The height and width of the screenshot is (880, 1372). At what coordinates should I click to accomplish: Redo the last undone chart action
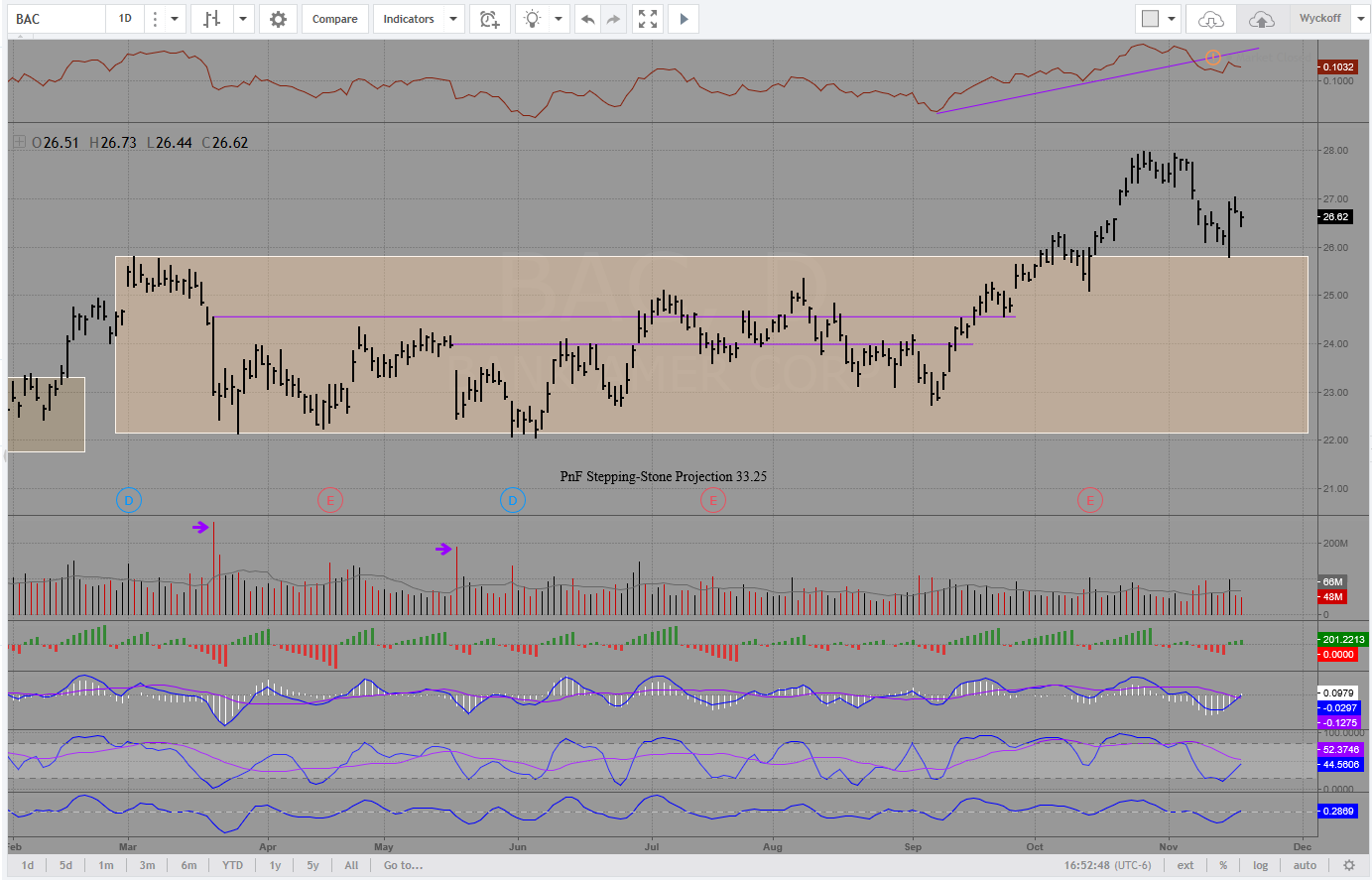[x=614, y=19]
